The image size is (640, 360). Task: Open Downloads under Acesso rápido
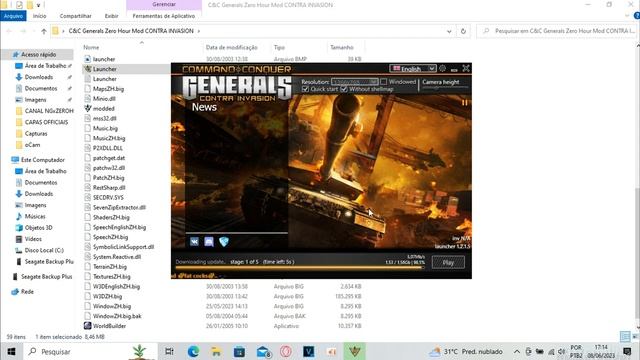pyautogui.click(x=38, y=77)
